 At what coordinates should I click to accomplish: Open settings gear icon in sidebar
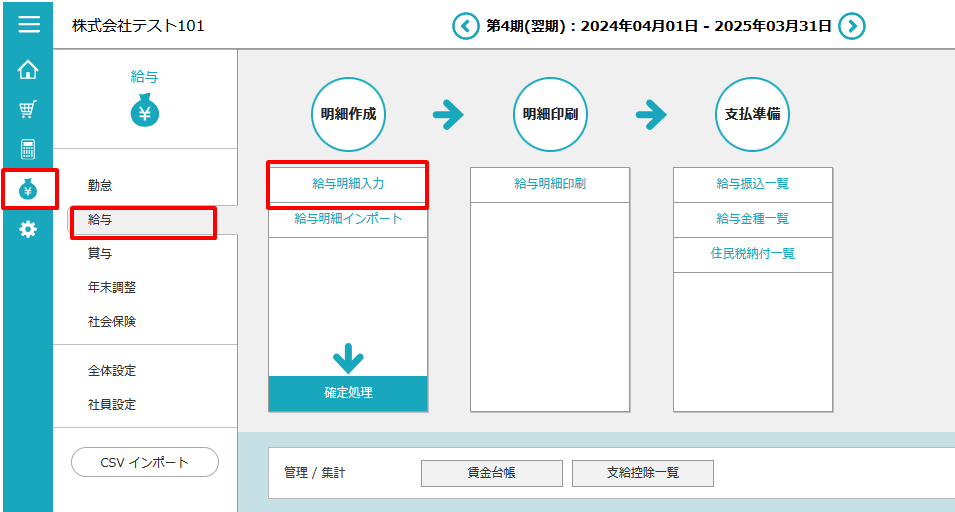[x=28, y=229]
